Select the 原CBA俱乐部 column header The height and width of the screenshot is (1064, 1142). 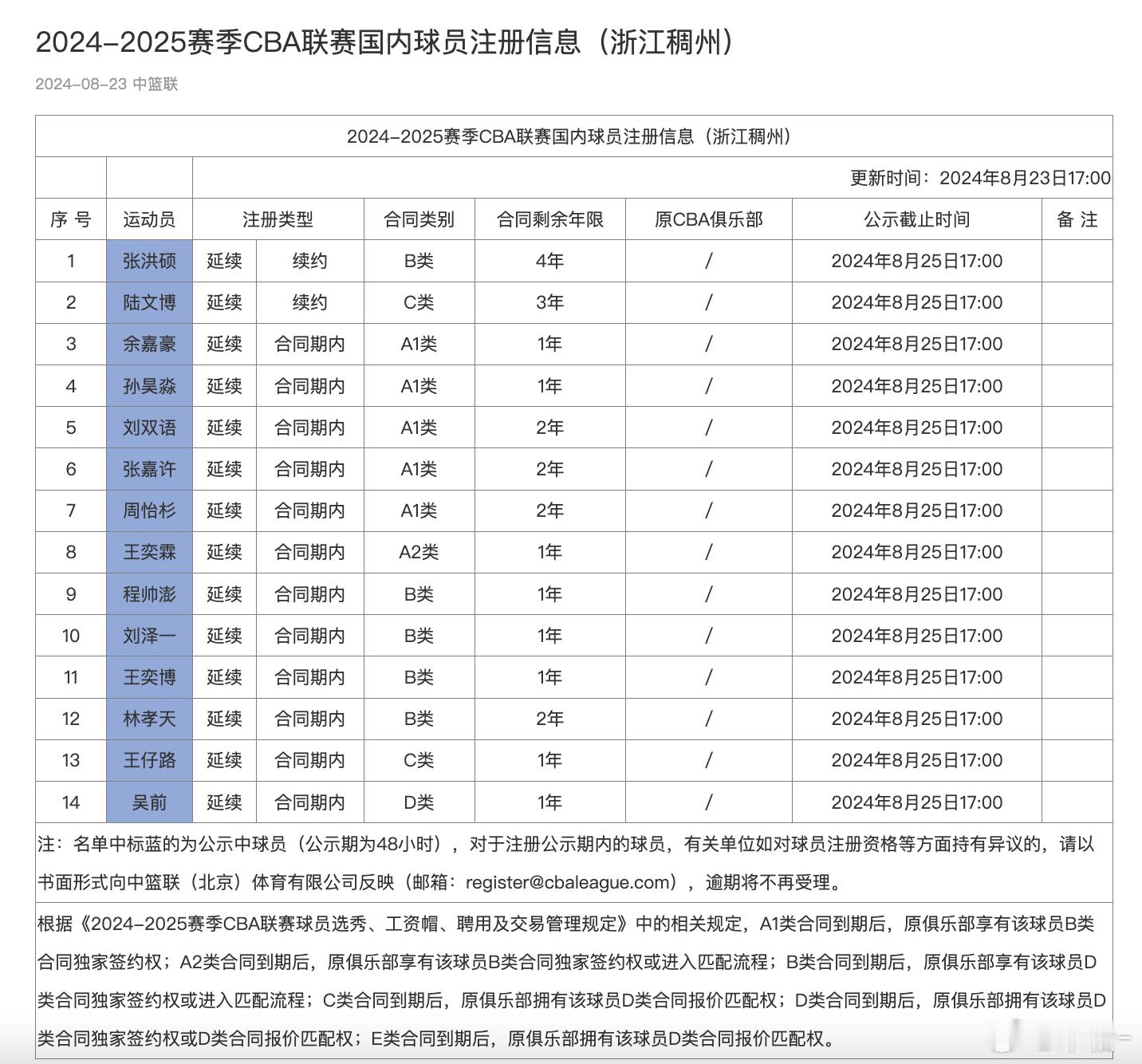tap(708, 219)
